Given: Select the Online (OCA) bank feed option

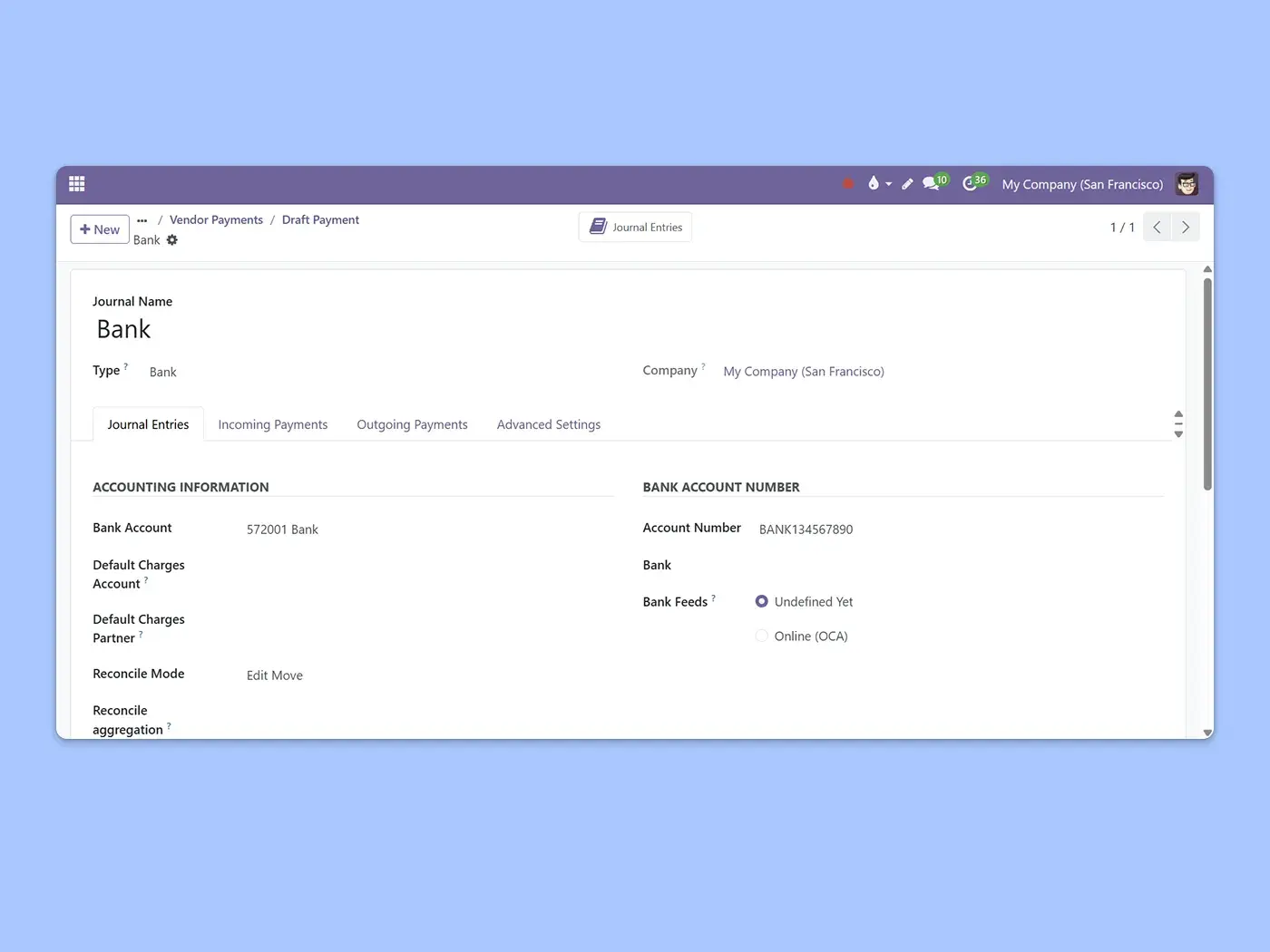Looking at the screenshot, I should (x=762, y=636).
